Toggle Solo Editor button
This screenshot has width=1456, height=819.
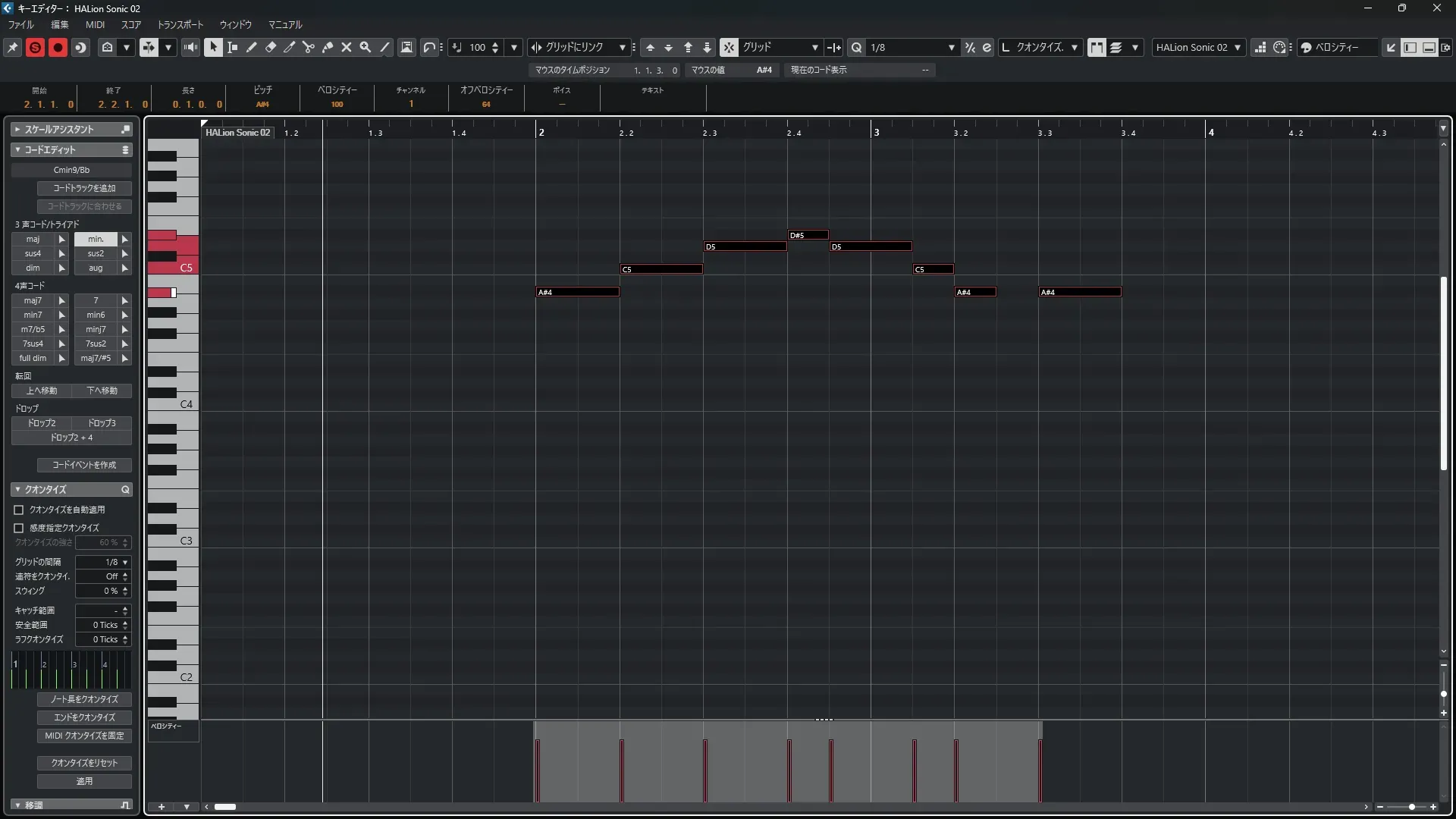click(x=35, y=47)
